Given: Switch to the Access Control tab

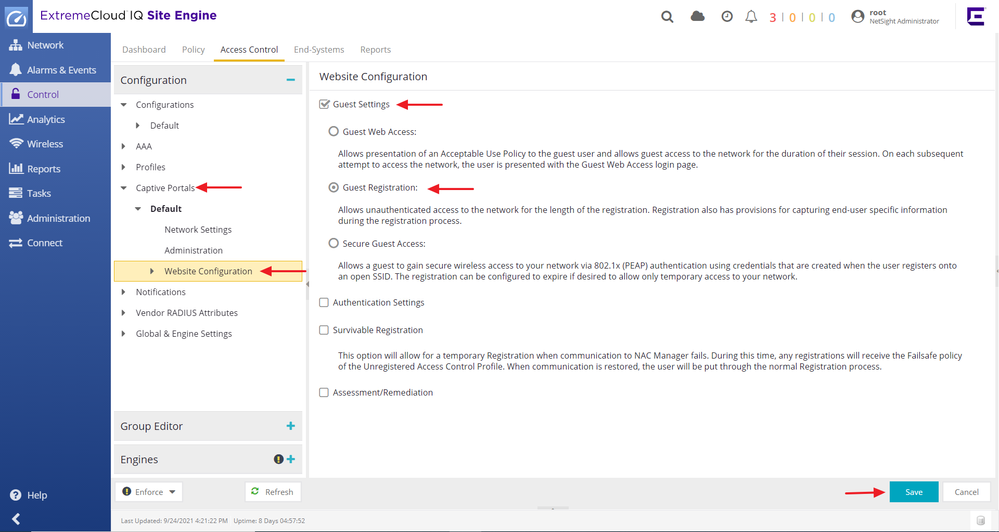Looking at the screenshot, I should (249, 50).
